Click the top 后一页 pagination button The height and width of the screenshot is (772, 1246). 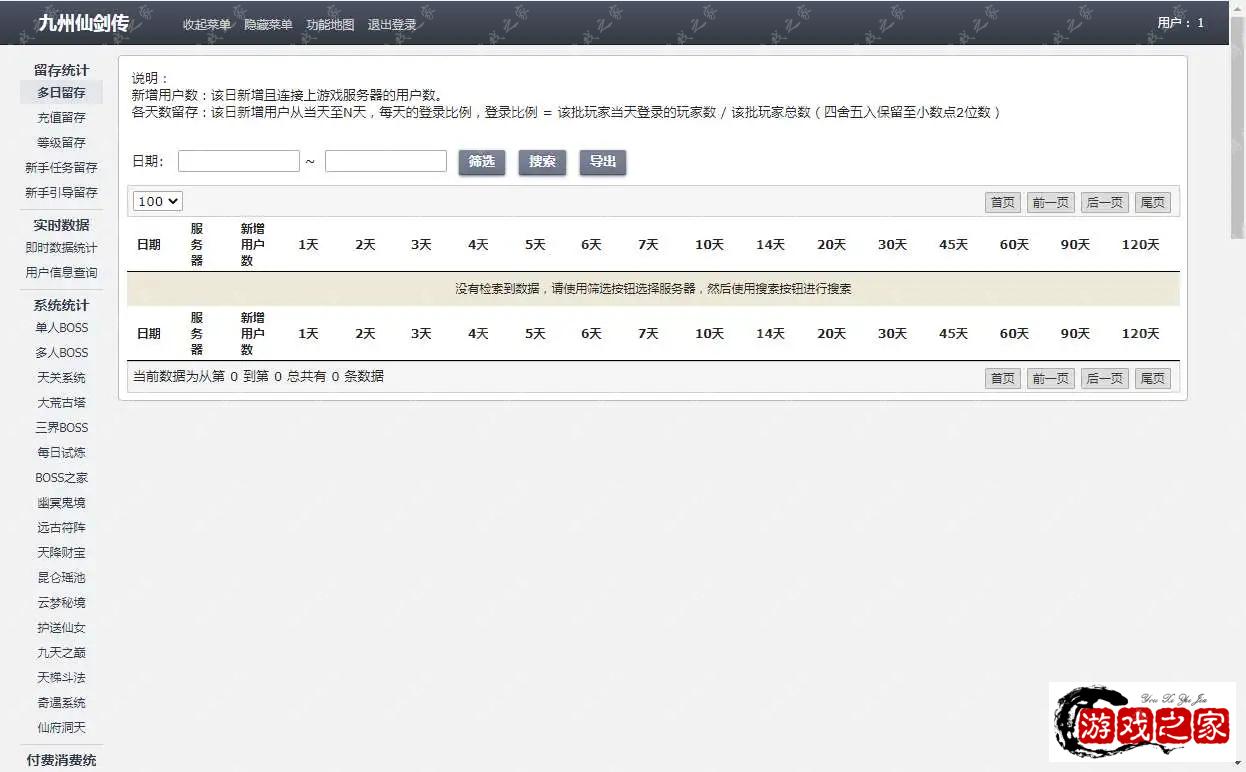[1104, 202]
